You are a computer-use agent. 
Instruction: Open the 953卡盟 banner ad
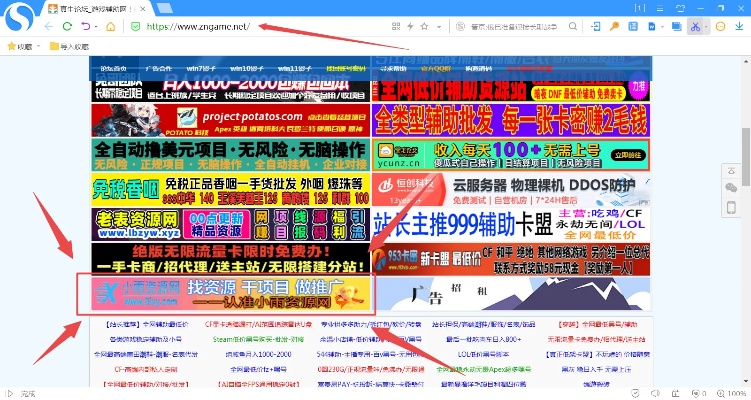point(511,260)
